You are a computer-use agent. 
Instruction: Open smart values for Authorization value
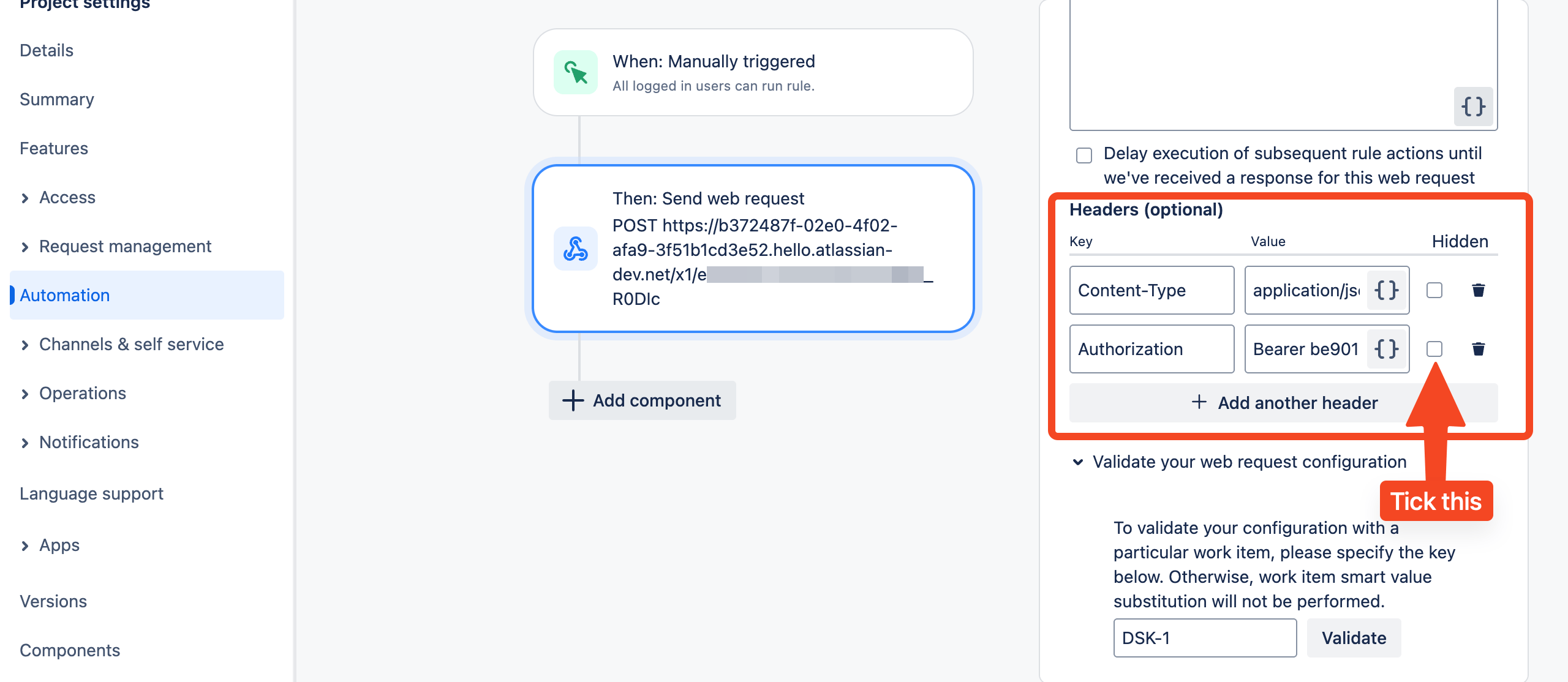click(x=1387, y=349)
